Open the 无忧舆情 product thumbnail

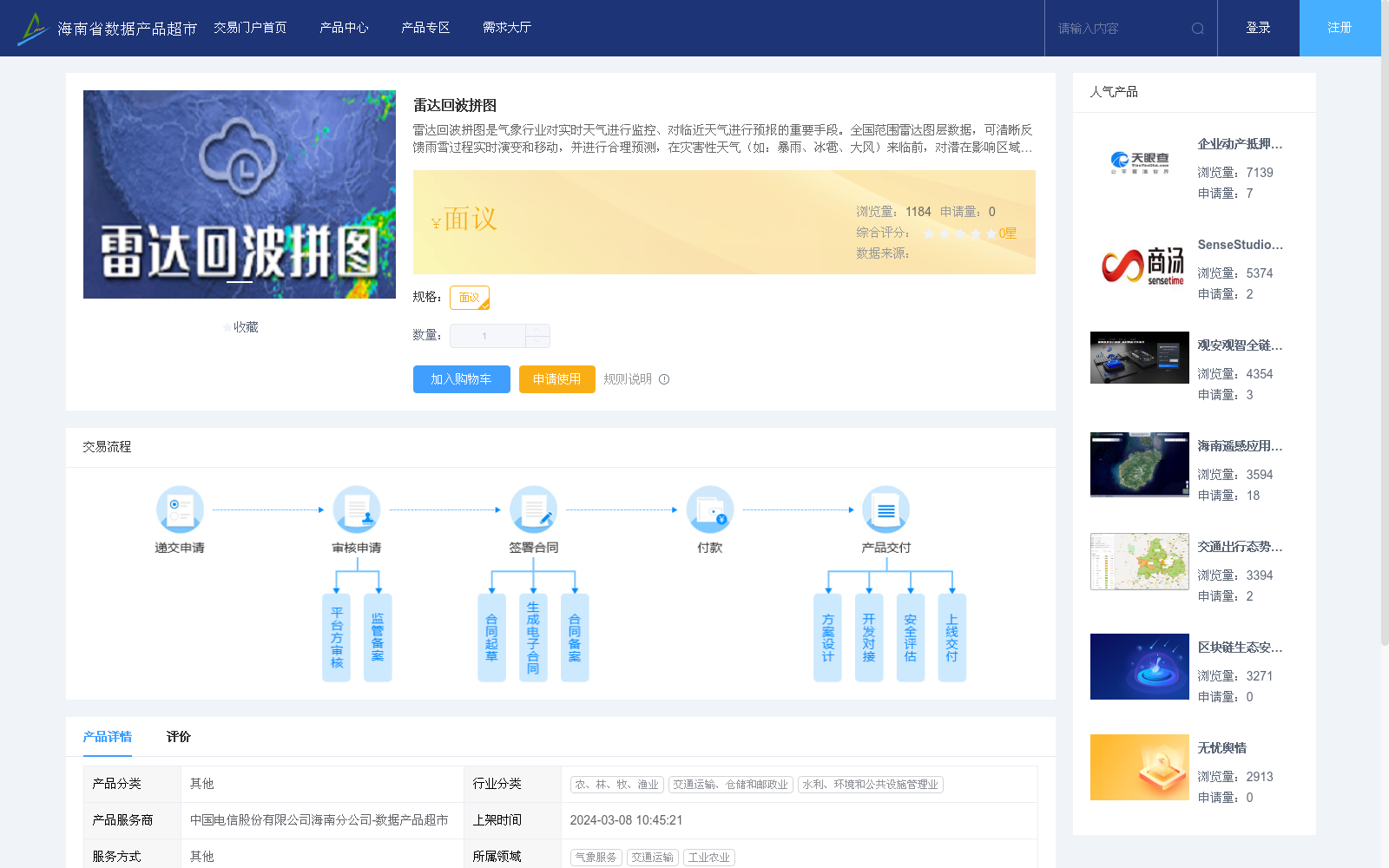click(x=1140, y=767)
